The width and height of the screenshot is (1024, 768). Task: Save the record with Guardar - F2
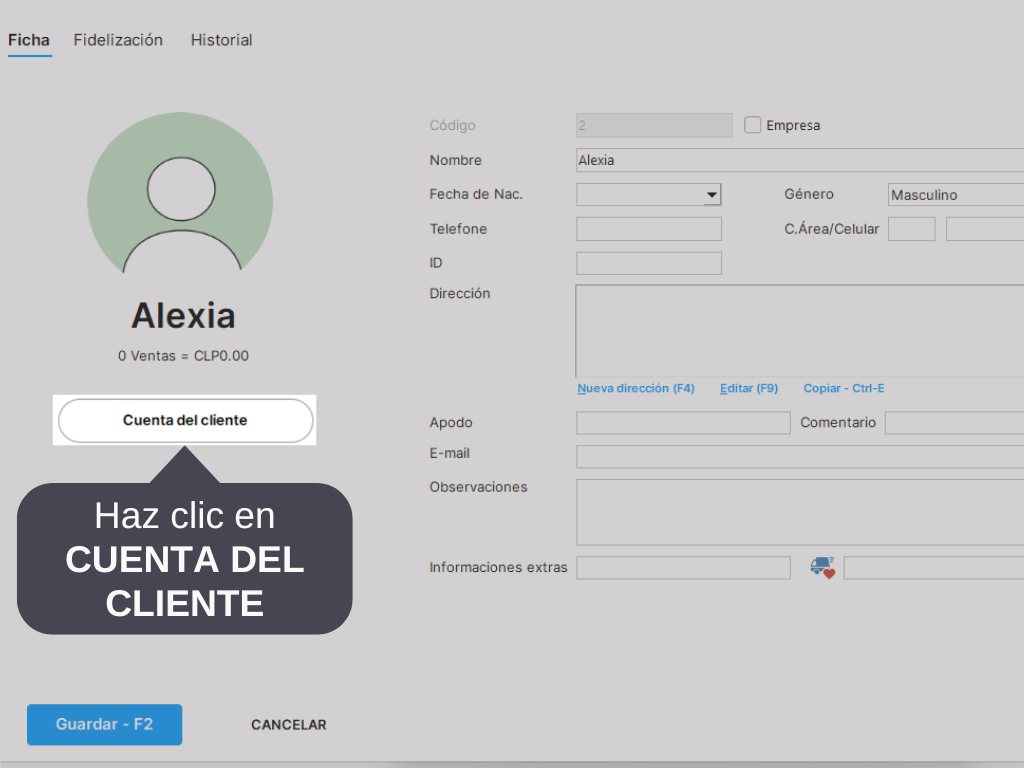tap(104, 724)
